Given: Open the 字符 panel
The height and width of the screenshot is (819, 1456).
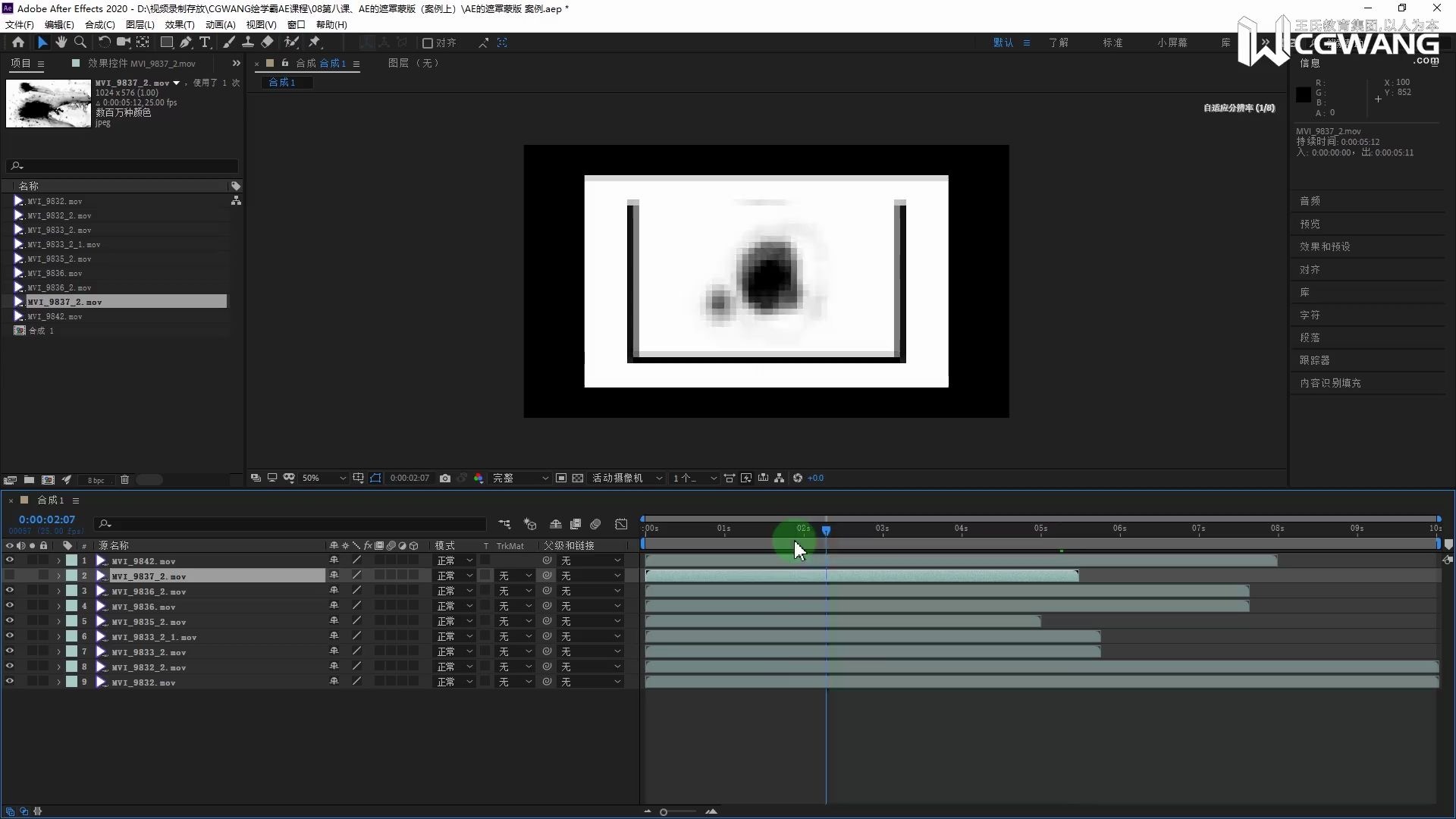Looking at the screenshot, I should [1311, 315].
